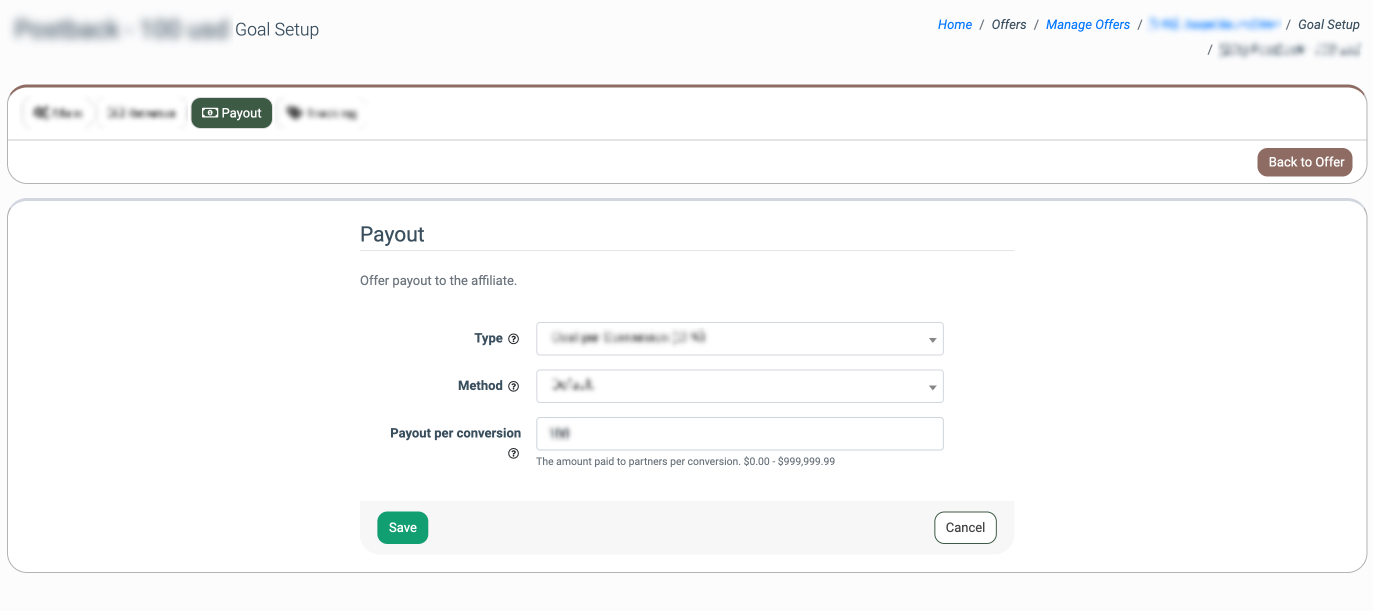
Task: Click the money icon on Payout tab
Action: [210, 113]
